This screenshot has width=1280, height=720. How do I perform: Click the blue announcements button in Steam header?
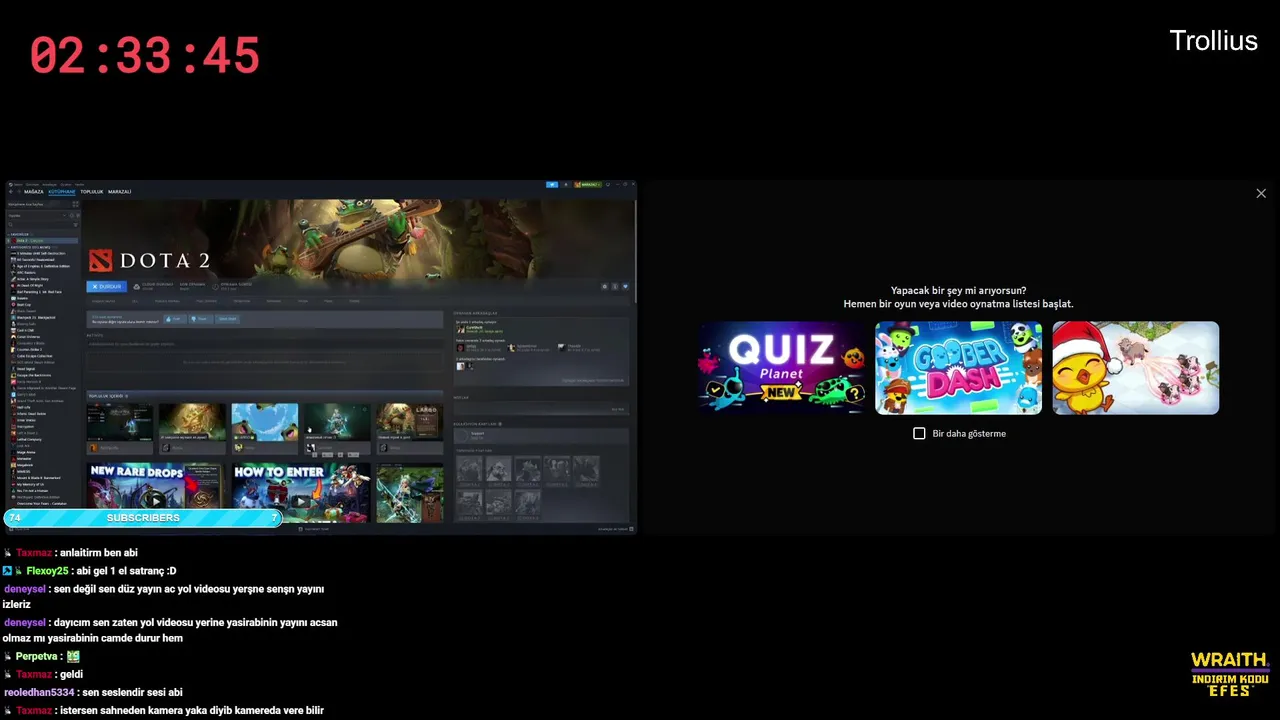(552, 184)
